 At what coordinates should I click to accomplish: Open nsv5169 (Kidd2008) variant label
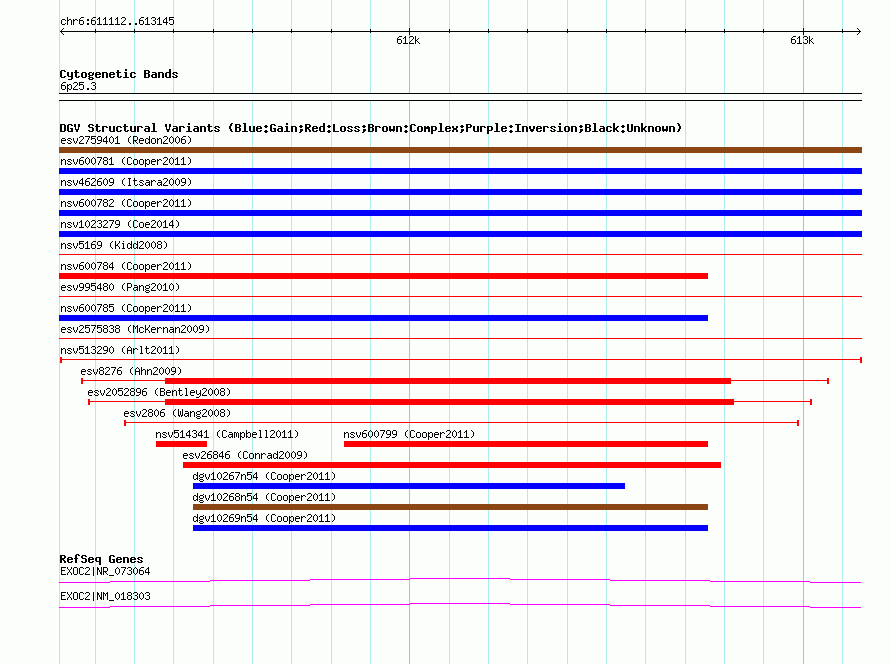click(114, 245)
